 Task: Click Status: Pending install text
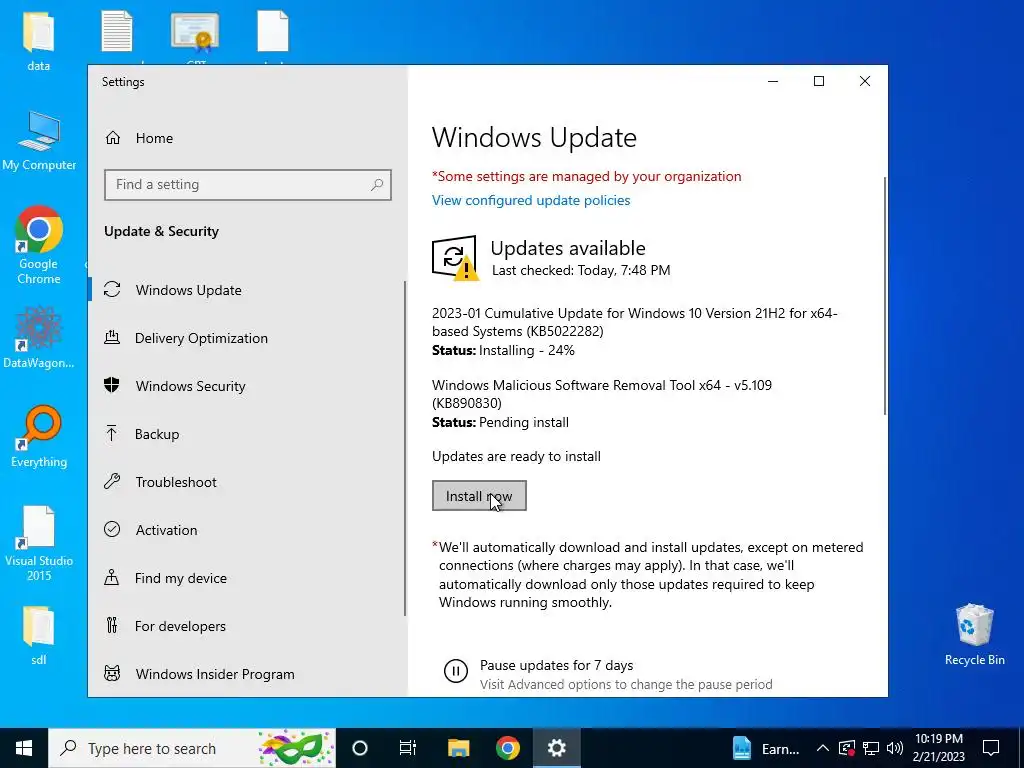point(500,423)
